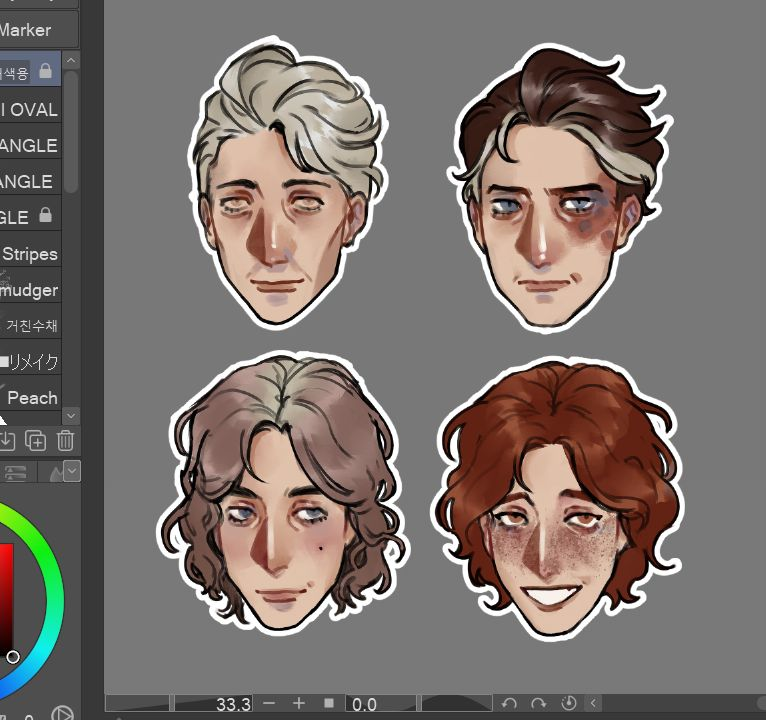Image resolution: width=766 pixels, height=720 pixels.
Task: Click the bruised dark-haired head sticker
Action: (560, 188)
